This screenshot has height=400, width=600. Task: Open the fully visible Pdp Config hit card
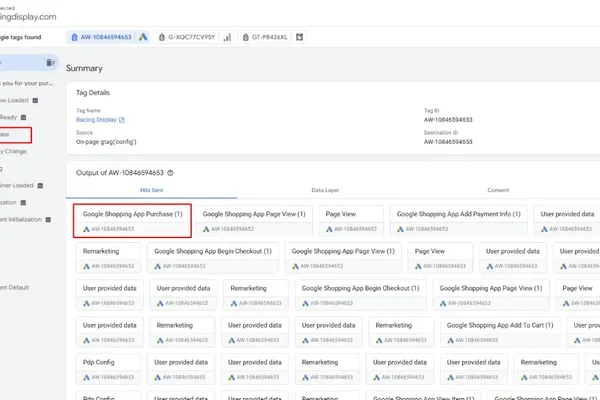coord(108,369)
